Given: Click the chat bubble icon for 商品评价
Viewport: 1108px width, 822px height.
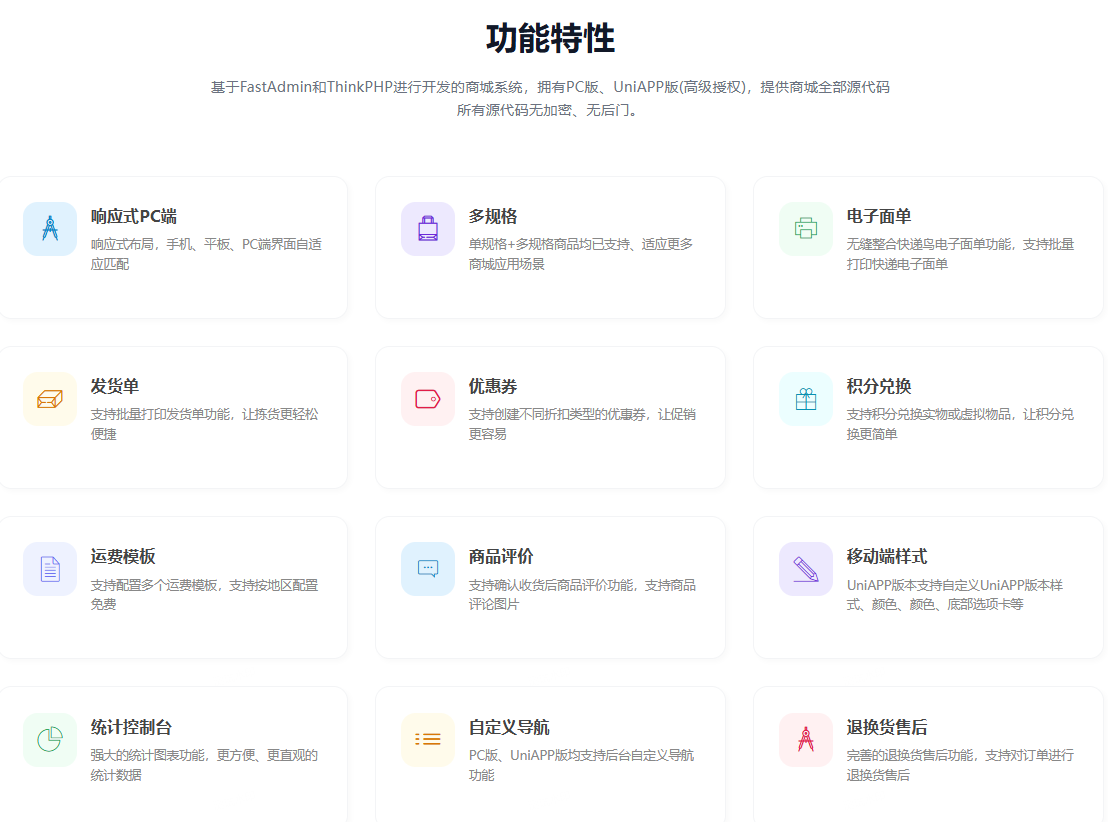Looking at the screenshot, I should pos(428,569).
